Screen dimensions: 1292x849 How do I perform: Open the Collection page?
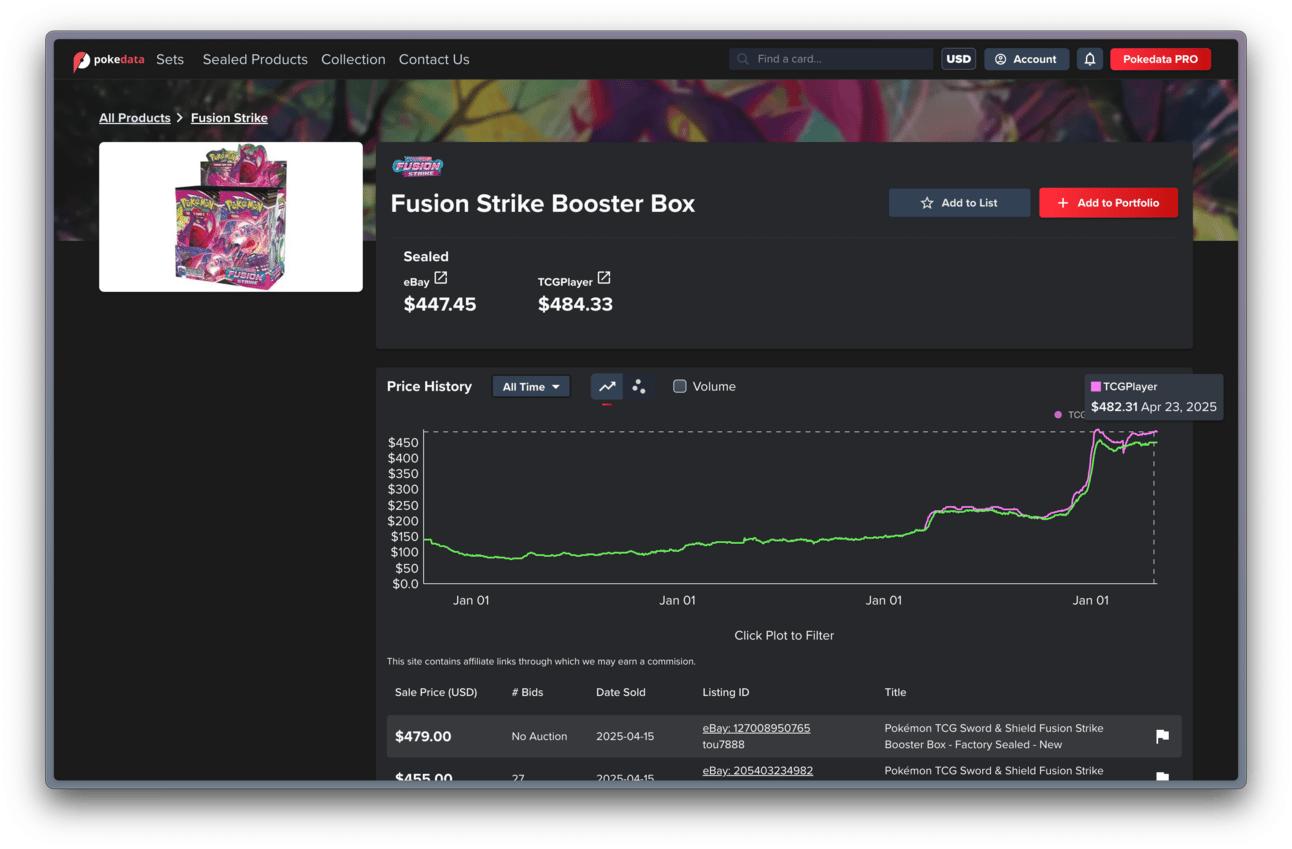click(x=353, y=60)
